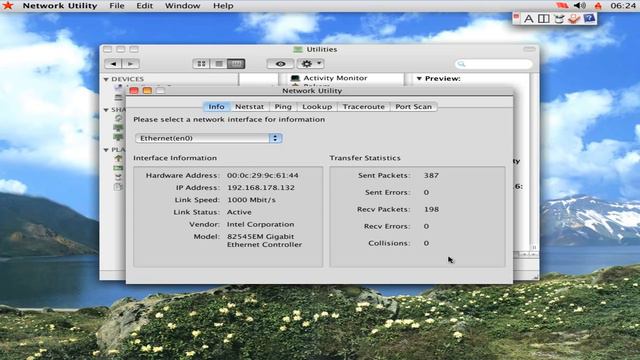This screenshot has width=640, height=360.
Task: Click the hardware address 00:0c:29:9c:61:44
Action: tap(263, 176)
